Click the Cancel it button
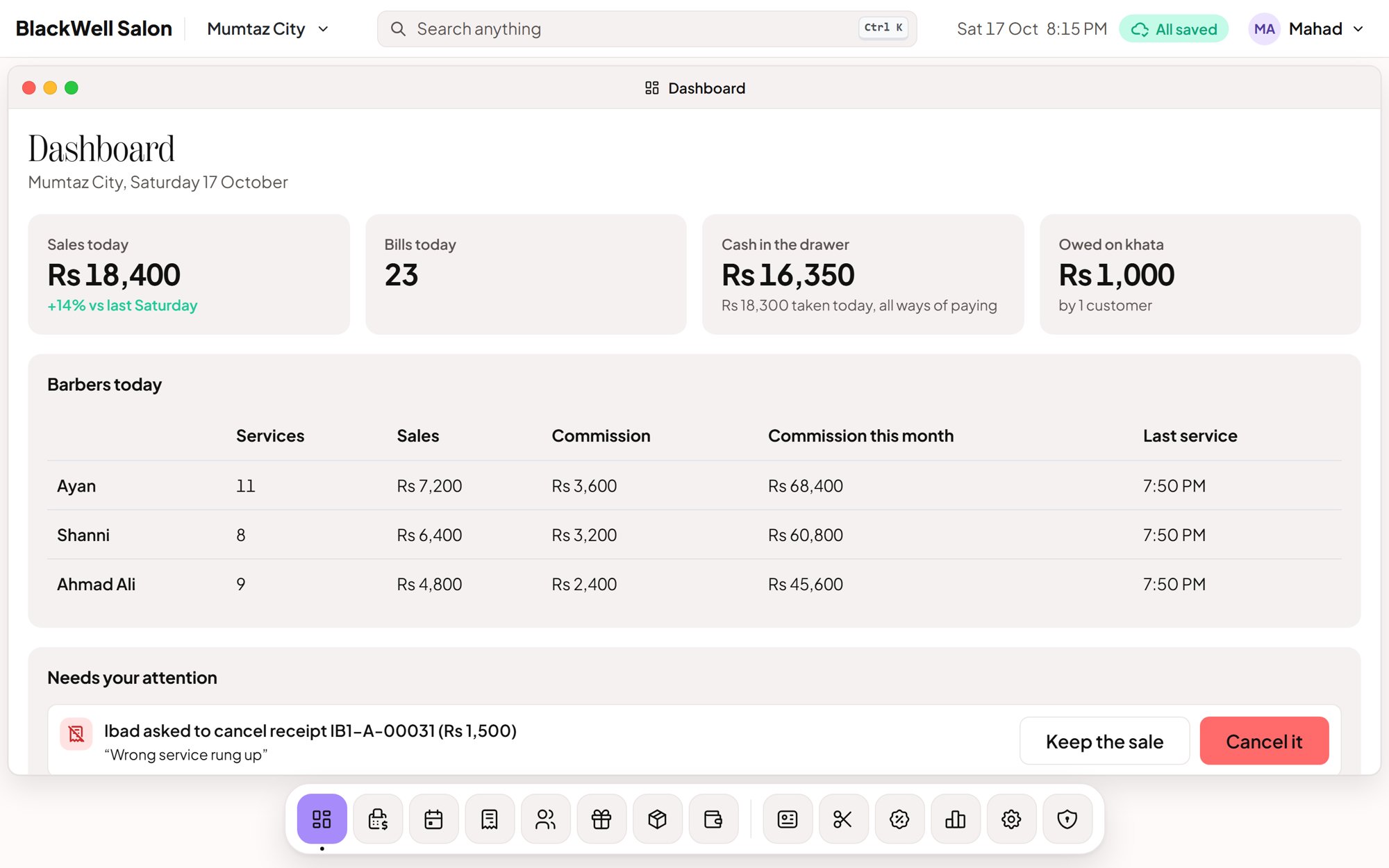This screenshot has height=868, width=1389. tap(1264, 741)
